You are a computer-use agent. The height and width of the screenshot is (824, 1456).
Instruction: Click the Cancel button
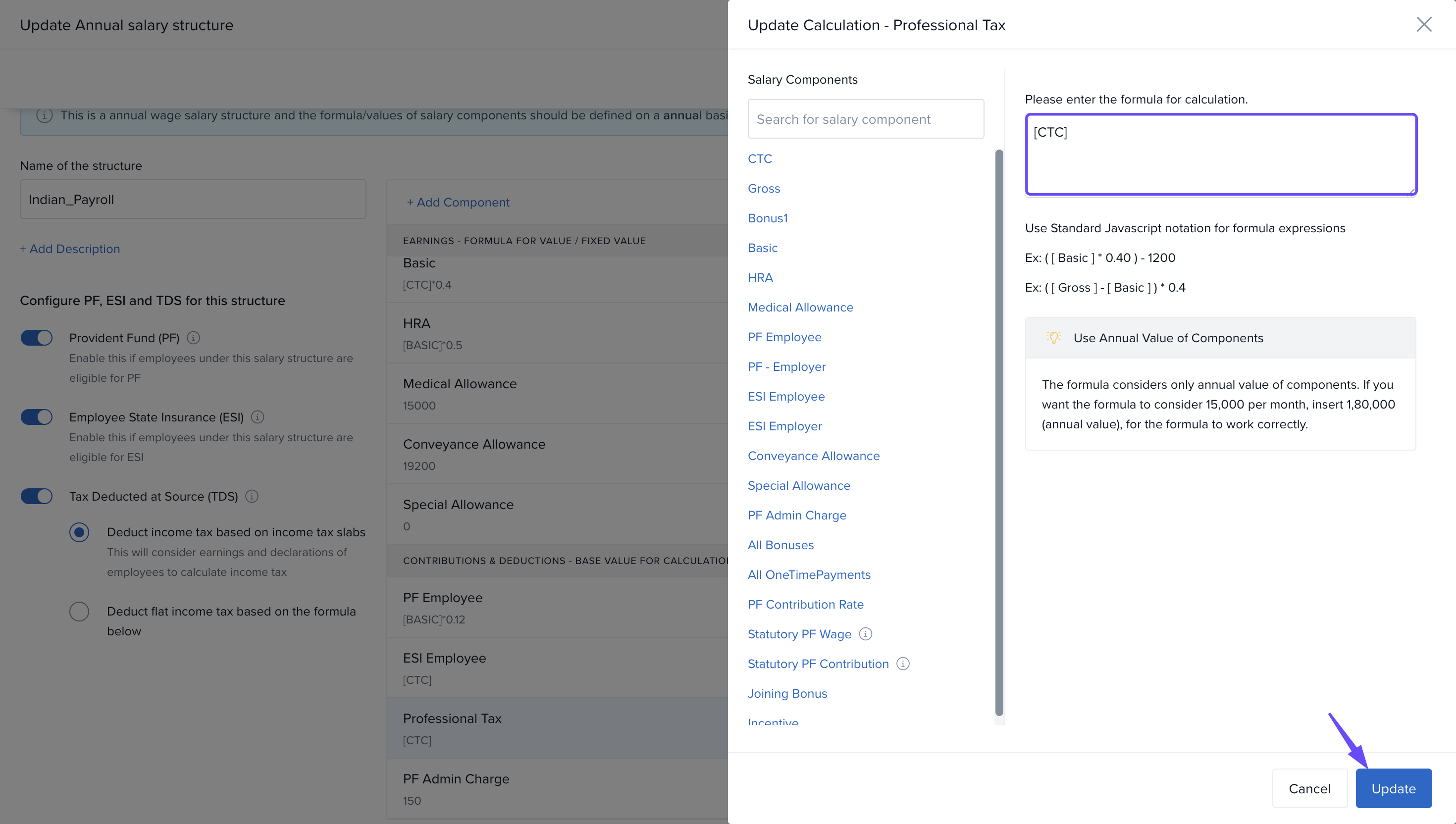pos(1309,788)
